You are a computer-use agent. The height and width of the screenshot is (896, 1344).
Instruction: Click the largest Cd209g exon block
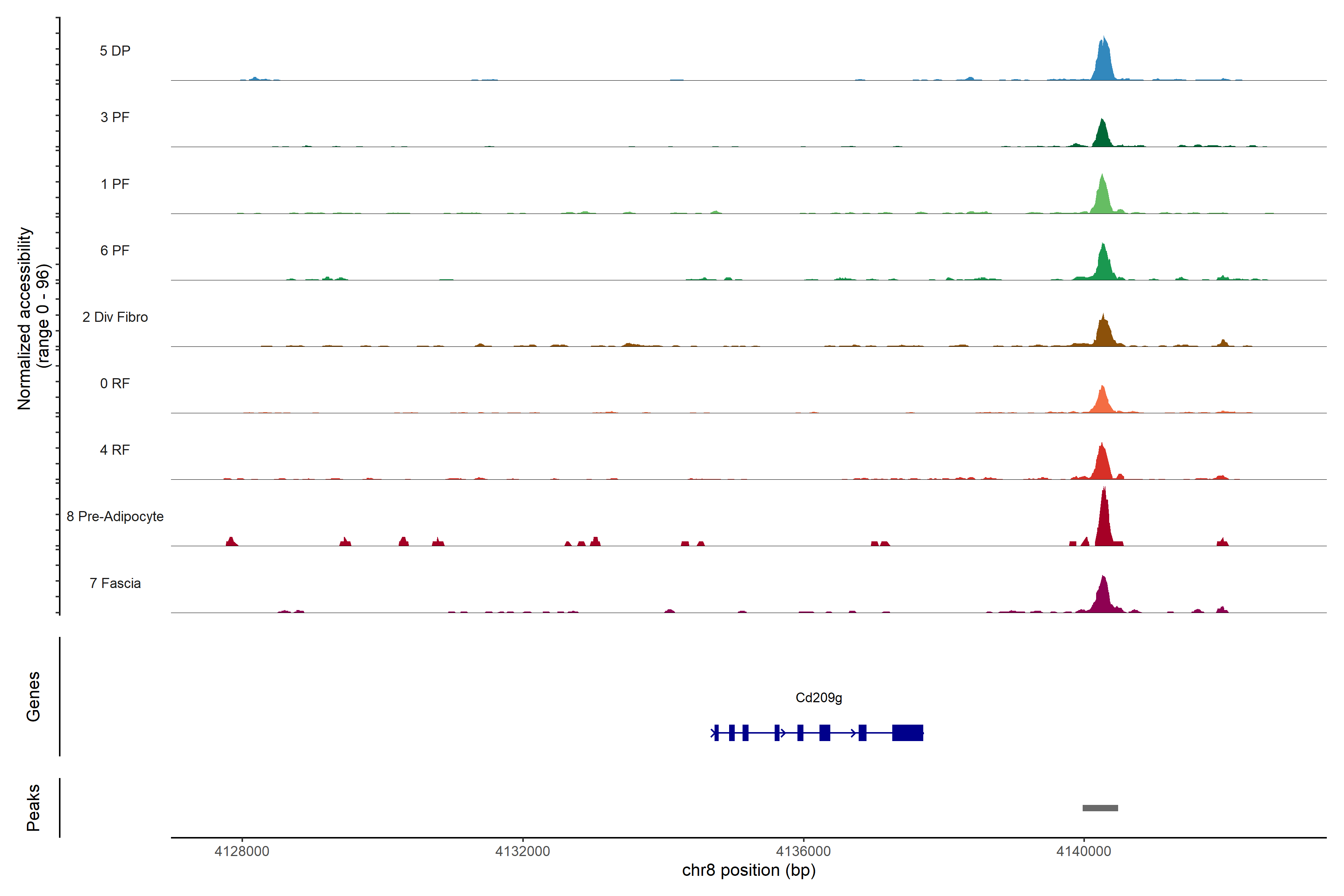point(908,732)
